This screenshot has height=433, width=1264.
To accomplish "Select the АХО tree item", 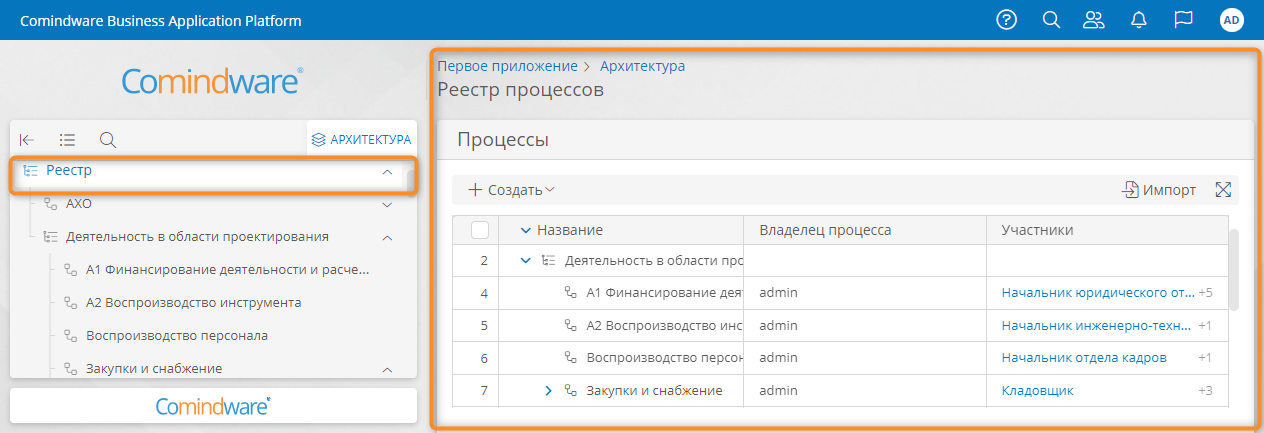I will tap(78, 204).
